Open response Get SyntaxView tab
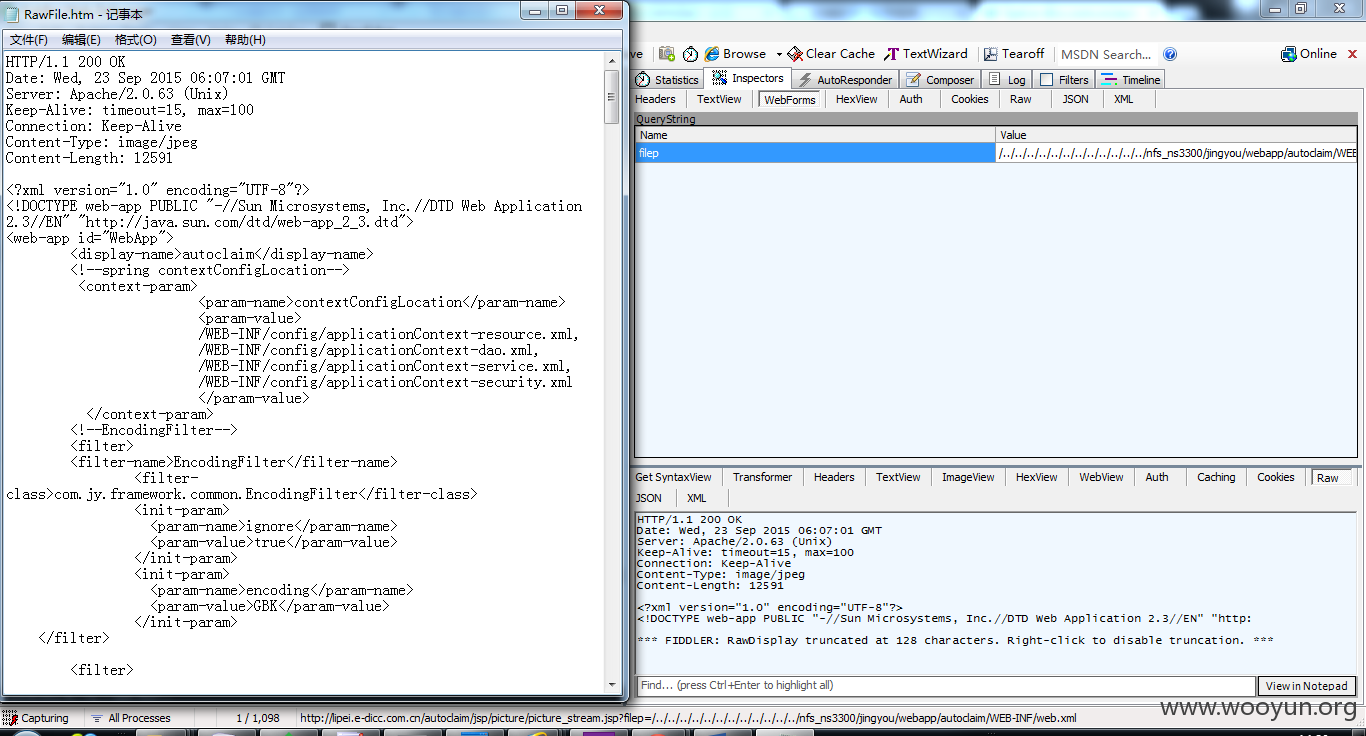This screenshot has width=1366, height=736. coord(673,477)
